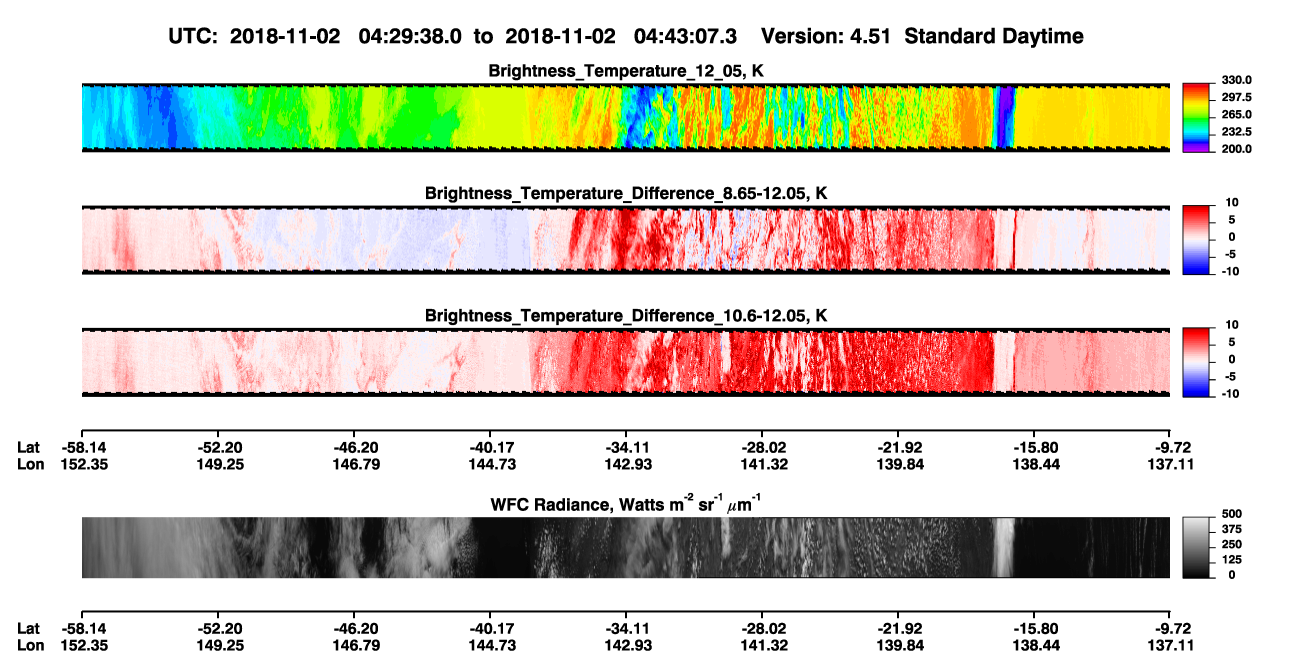
Task: Click the 297.5 colorbar label
Action: (1237, 98)
